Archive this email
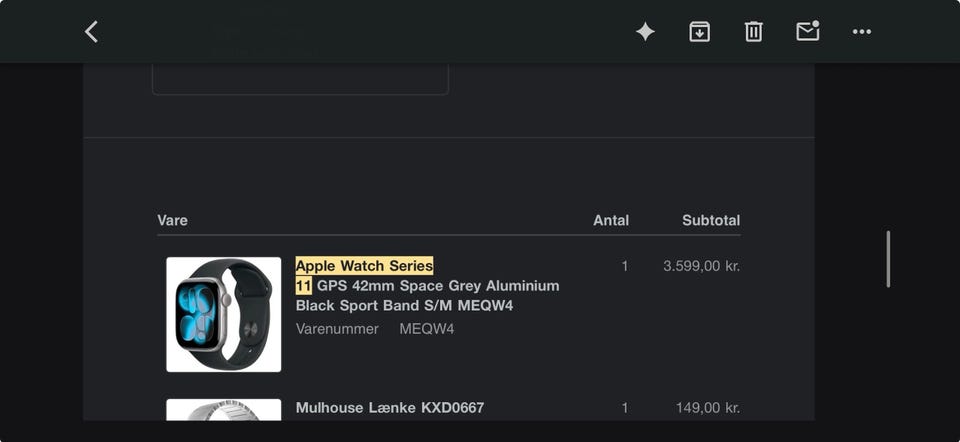The image size is (960, 442). click(x=700, y=32)
